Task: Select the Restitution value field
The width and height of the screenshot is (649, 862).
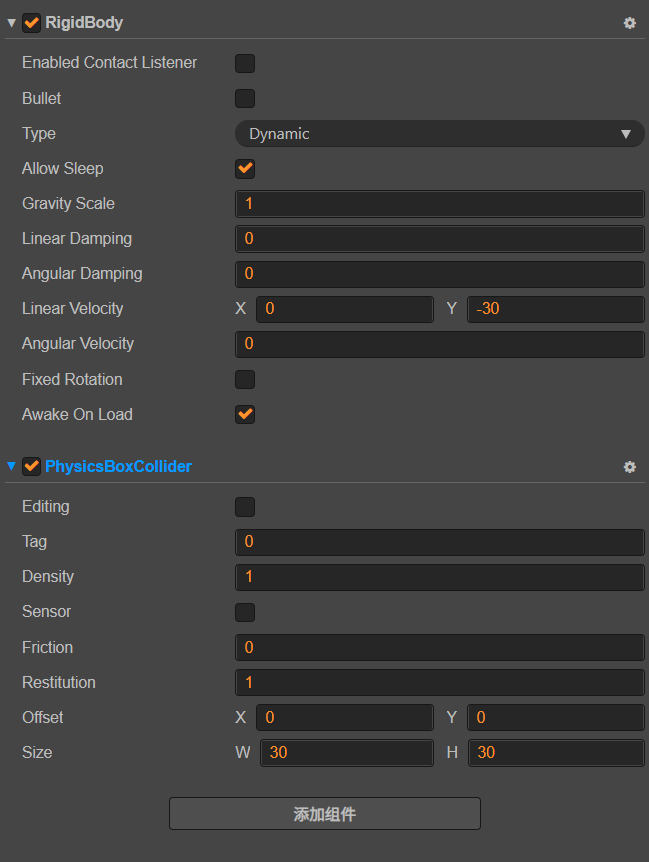Action: [439, 683]
